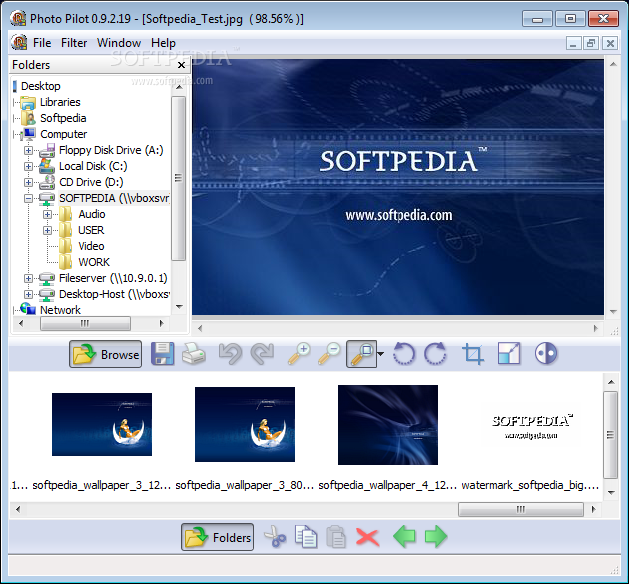629x584 pixels.
Task: Expand the Desktop-Host network drive node
Action: pyautogui.click(x=28, y=294)
